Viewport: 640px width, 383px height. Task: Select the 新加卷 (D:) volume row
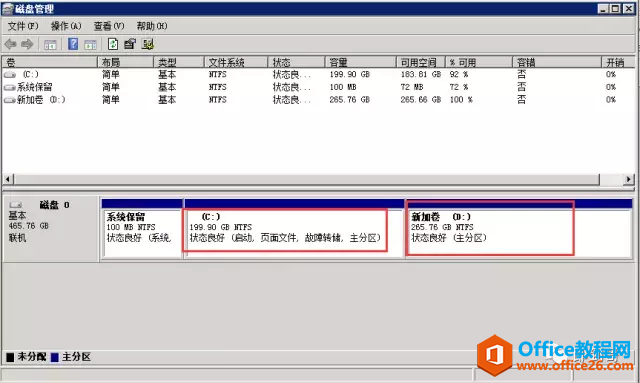pos(318,100)
